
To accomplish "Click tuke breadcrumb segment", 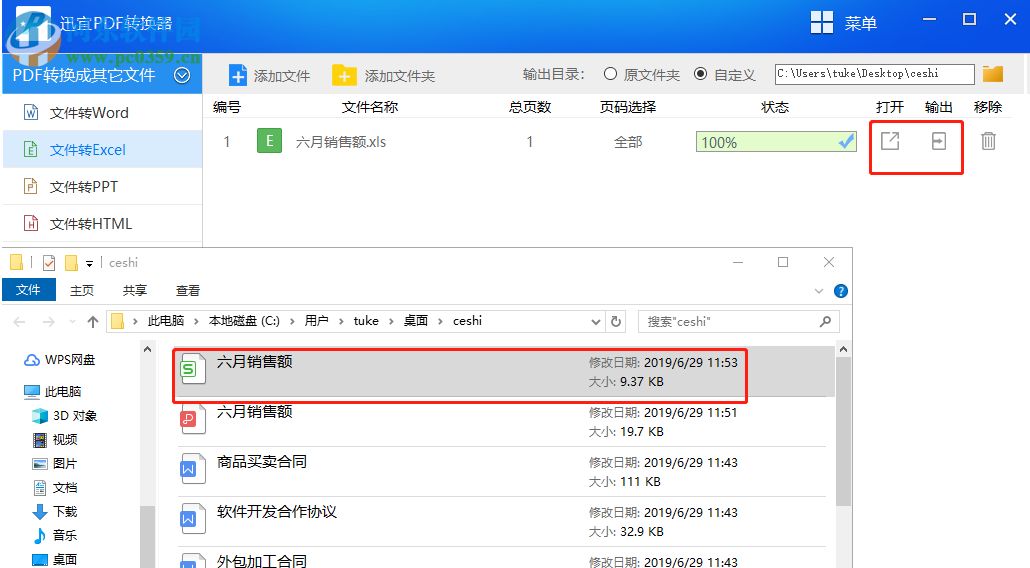I will [x=366, y=320].
